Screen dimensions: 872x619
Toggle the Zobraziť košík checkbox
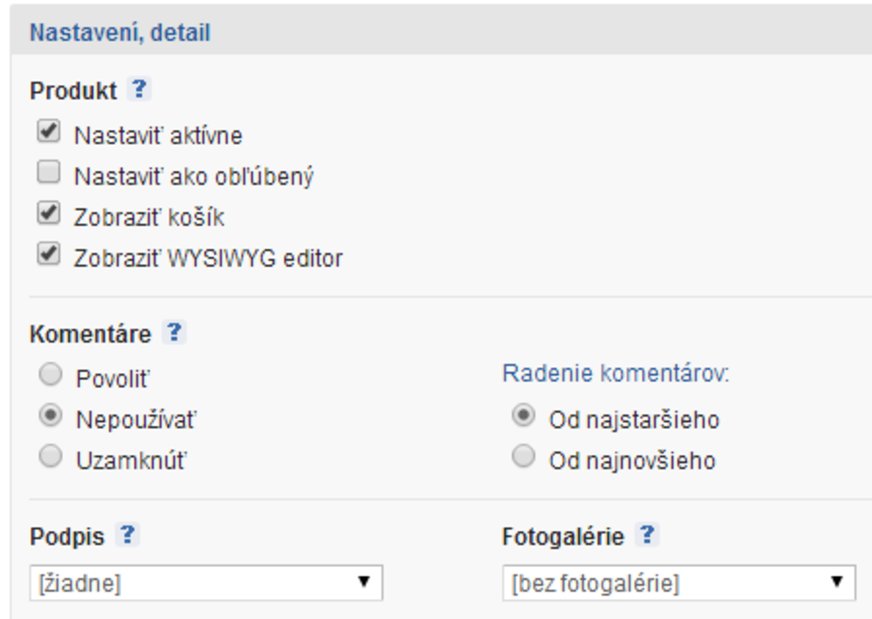(48, 215)
